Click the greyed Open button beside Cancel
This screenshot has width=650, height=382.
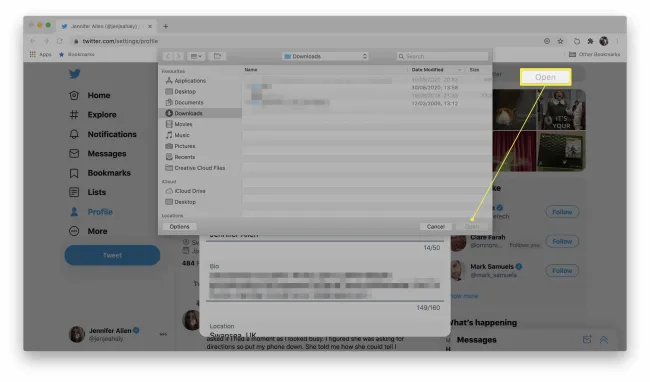[x=472, y=227]
